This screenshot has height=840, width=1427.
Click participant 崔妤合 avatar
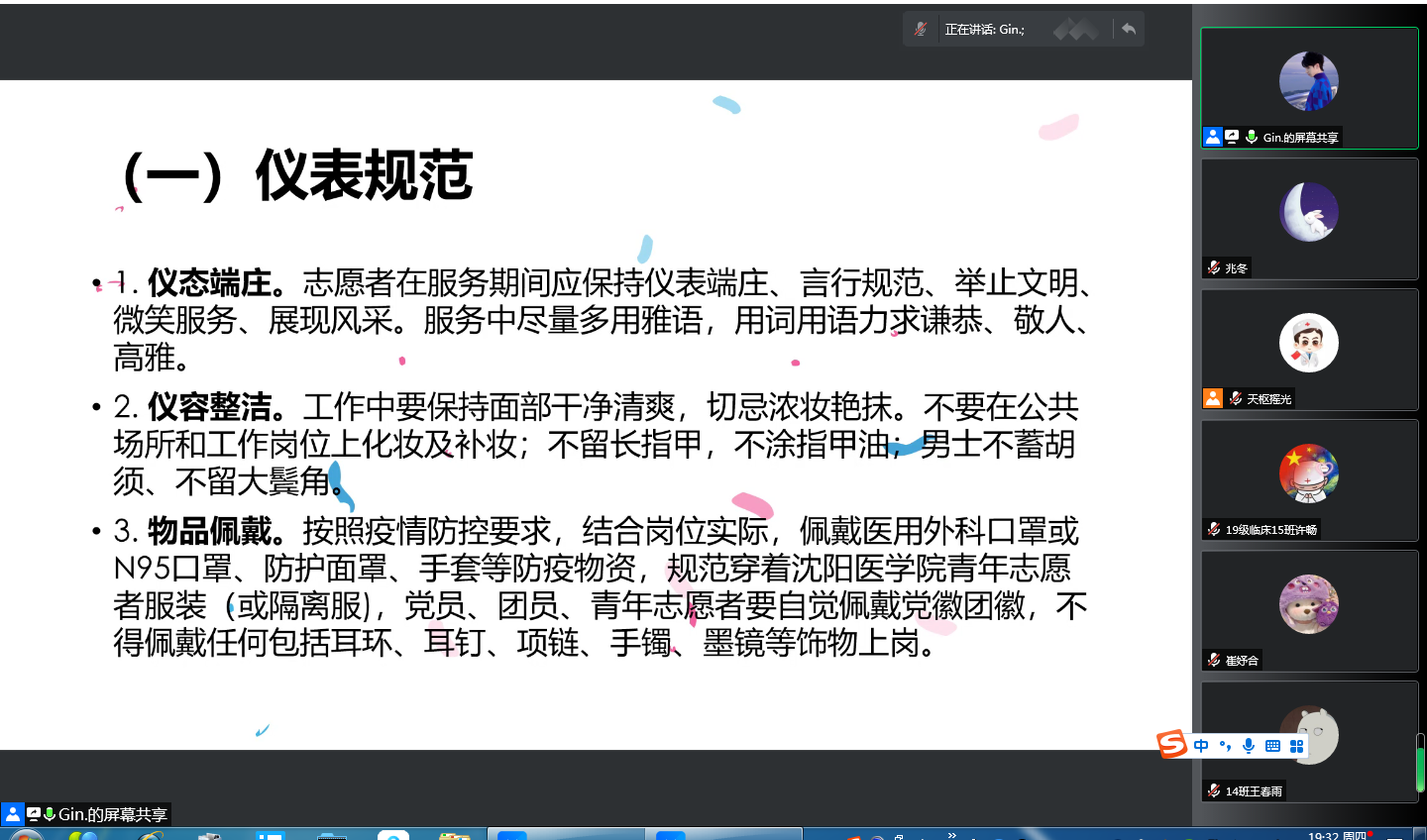1309,604
